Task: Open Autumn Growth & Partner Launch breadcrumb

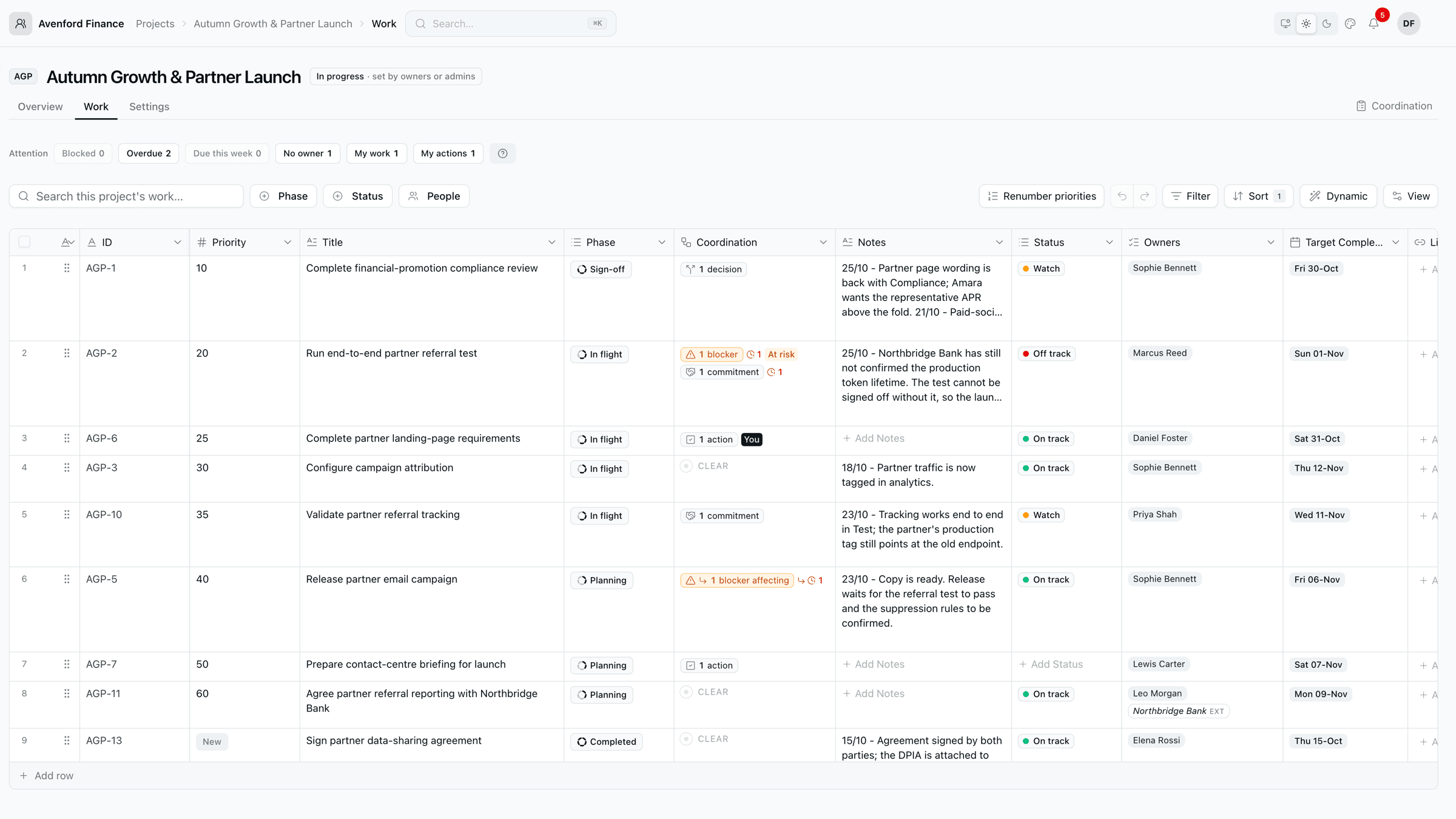Action: [x=273, y=24]
